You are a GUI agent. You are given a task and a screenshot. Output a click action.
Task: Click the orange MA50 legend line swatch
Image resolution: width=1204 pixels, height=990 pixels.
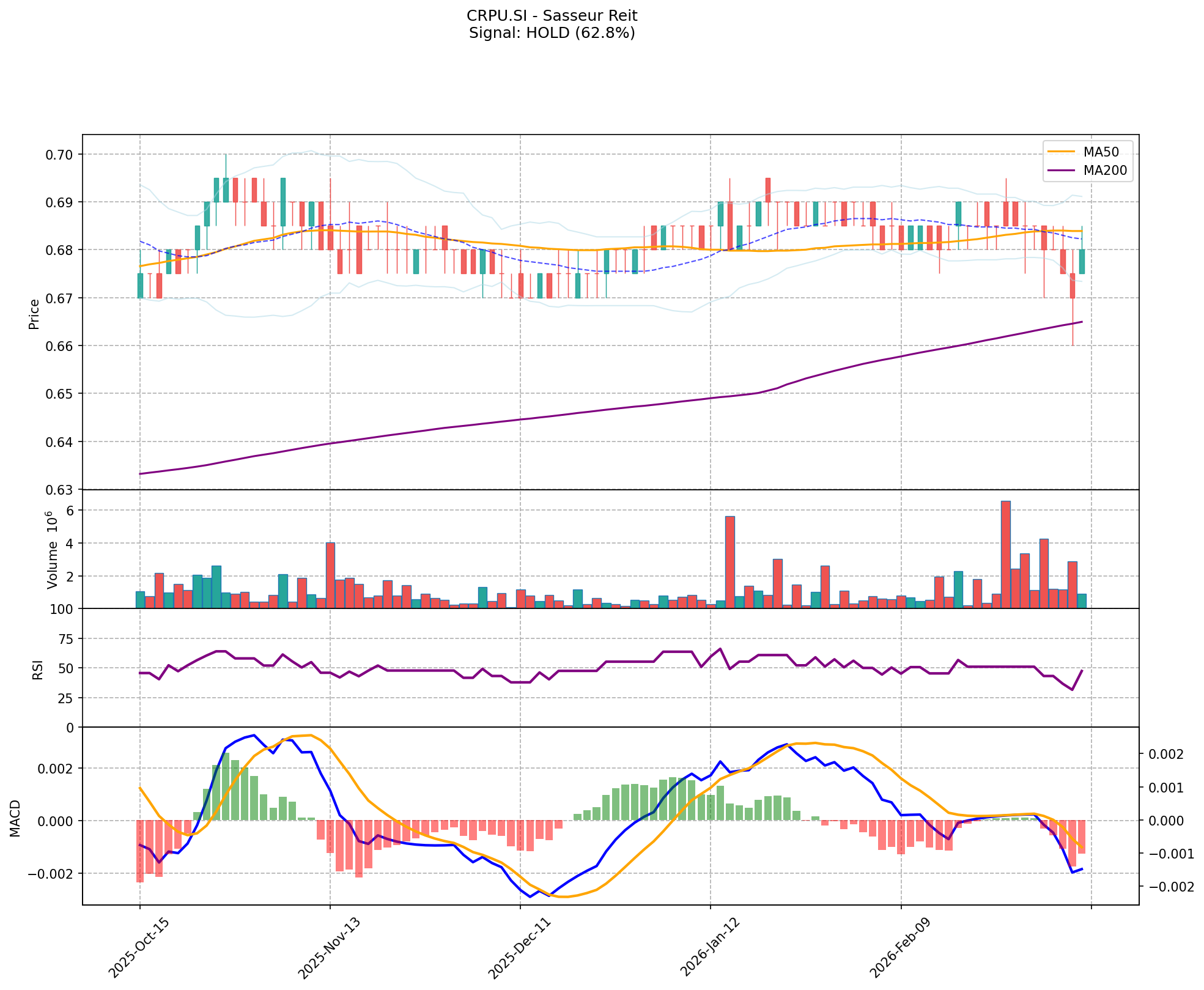tap(1061, 151)
